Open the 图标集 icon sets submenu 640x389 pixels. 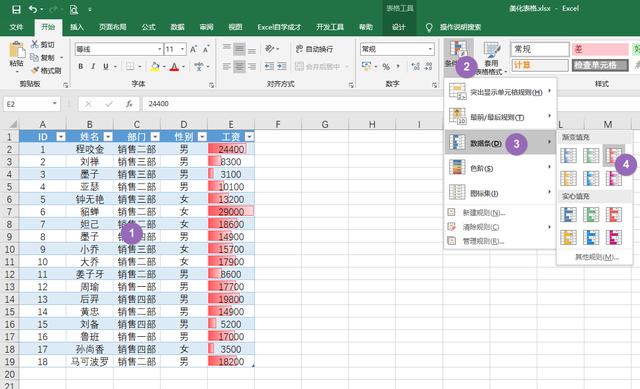[x=500, y=193]
